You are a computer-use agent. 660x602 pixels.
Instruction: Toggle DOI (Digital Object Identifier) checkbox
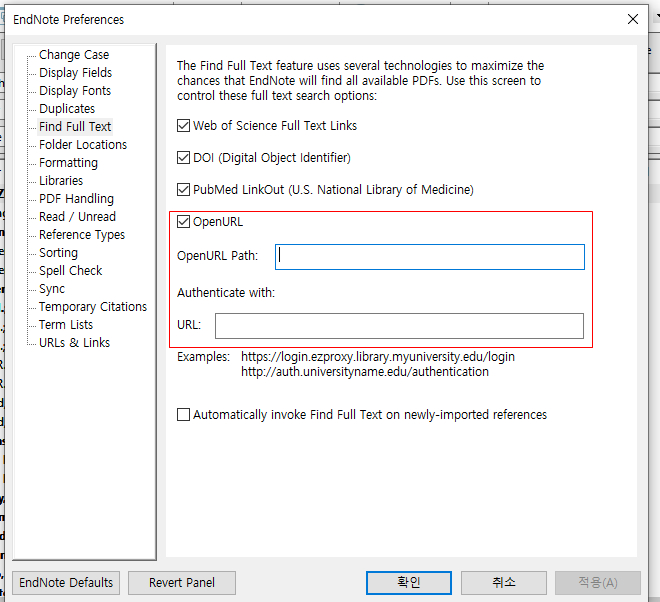[184, 157]
